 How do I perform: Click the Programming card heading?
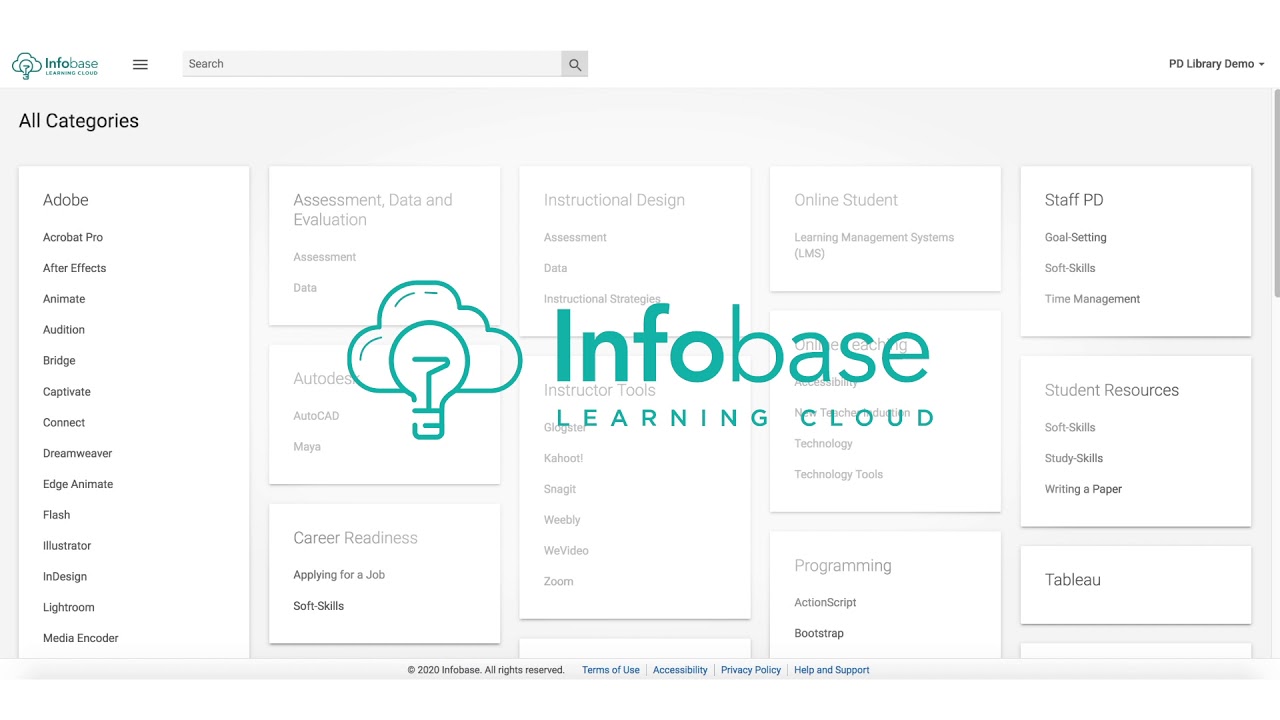tap(843, 566)
